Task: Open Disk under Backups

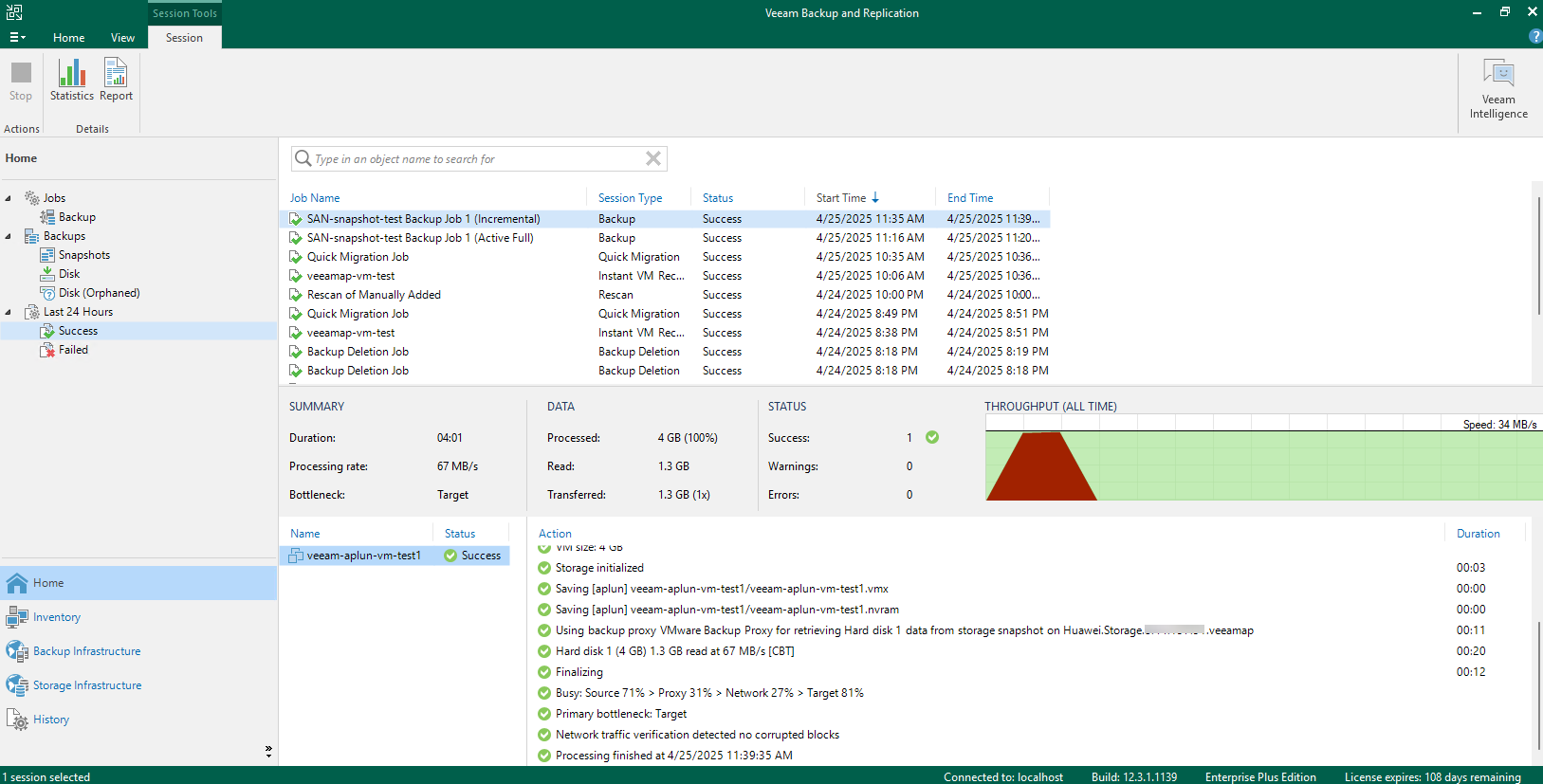Action: point(69,274)
